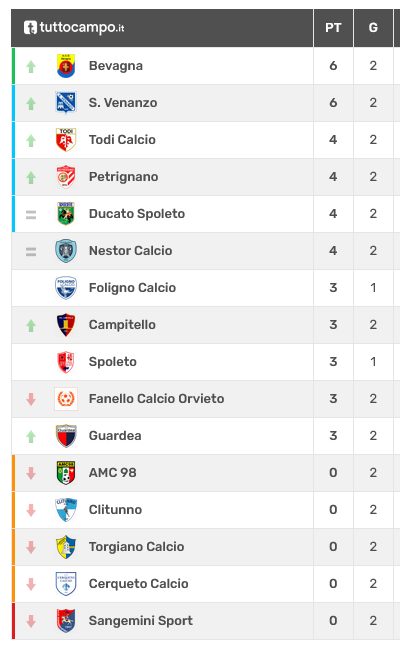Screen dimensions: 400x653
Task: Click the tuttocampo.it logo in header
Action: click(74, 28)
